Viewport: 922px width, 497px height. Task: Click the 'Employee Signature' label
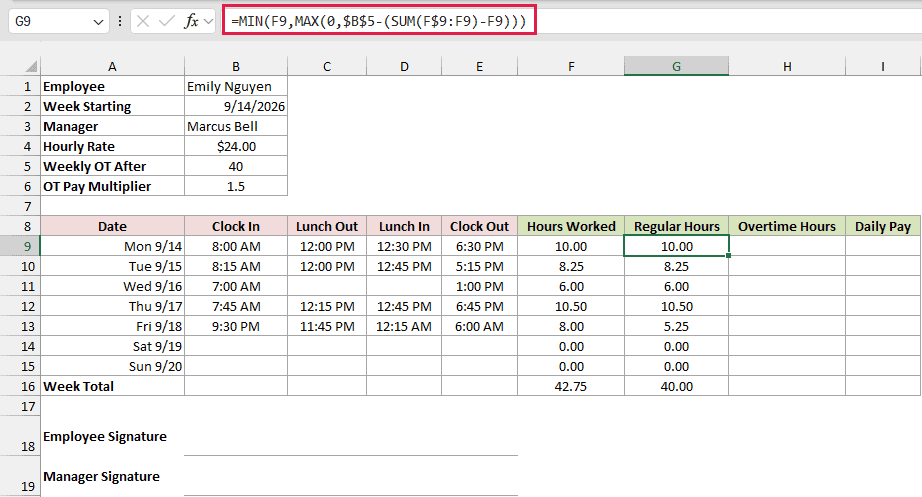point(105,436)
